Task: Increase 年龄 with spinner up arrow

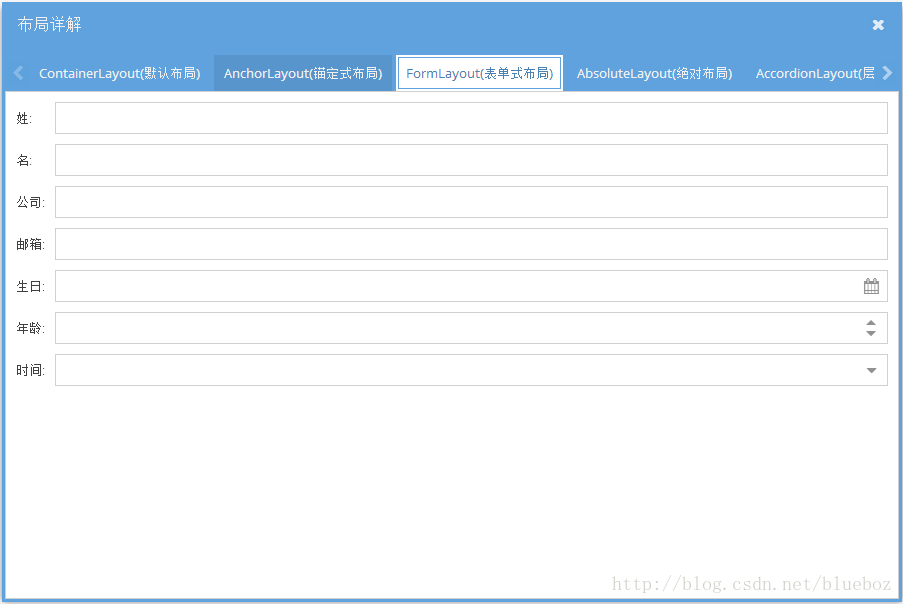Action: click(x=871, y=323)
